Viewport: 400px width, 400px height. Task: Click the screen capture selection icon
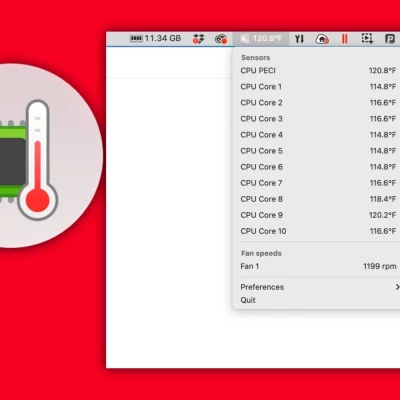click(367, 39)
